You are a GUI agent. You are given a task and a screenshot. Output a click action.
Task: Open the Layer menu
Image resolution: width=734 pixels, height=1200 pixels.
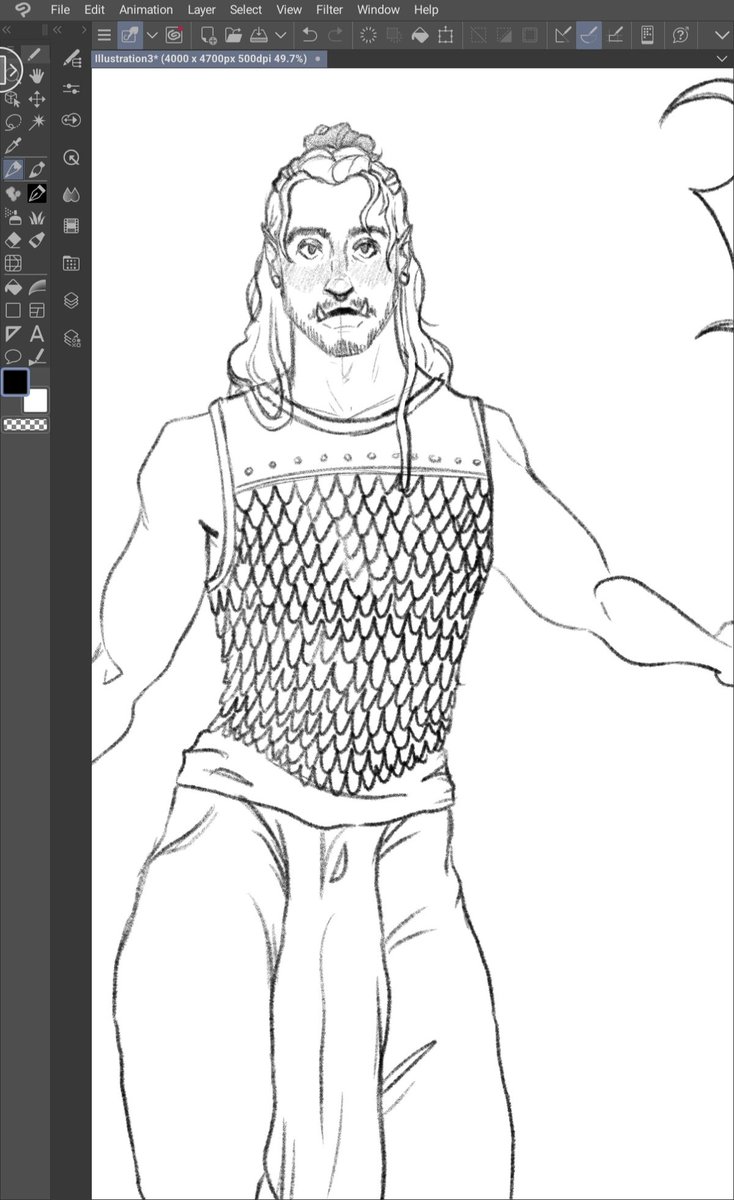pos(201,10)
